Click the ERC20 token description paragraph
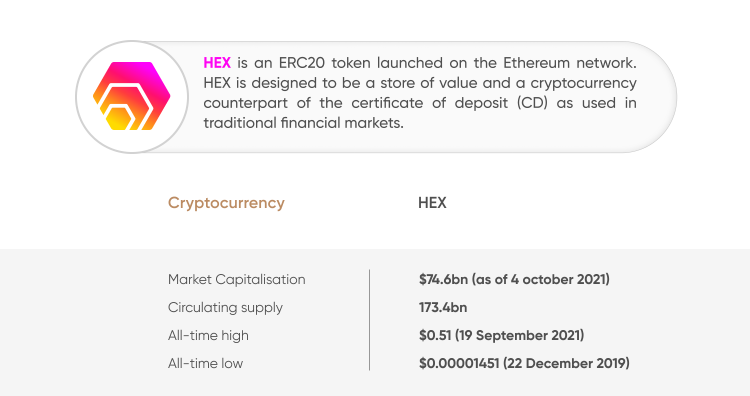The image size is (750, 396). pos(420,93)
